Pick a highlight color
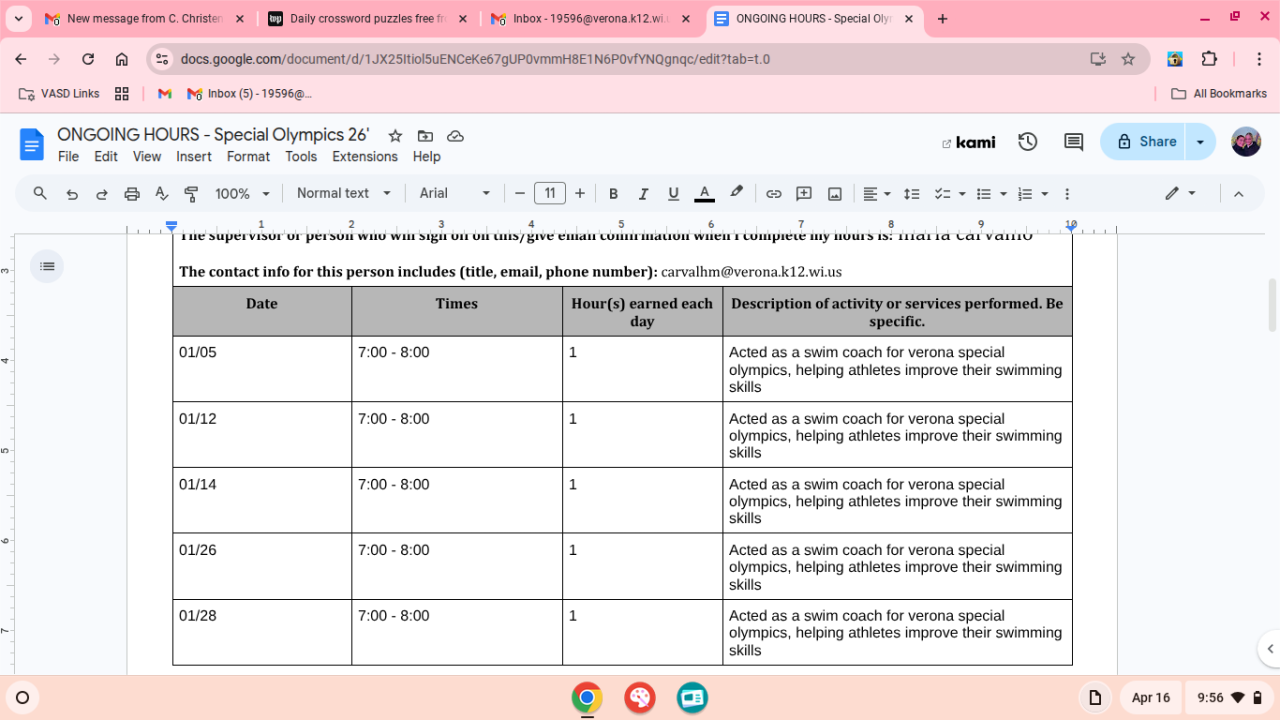 click(736, 194)
